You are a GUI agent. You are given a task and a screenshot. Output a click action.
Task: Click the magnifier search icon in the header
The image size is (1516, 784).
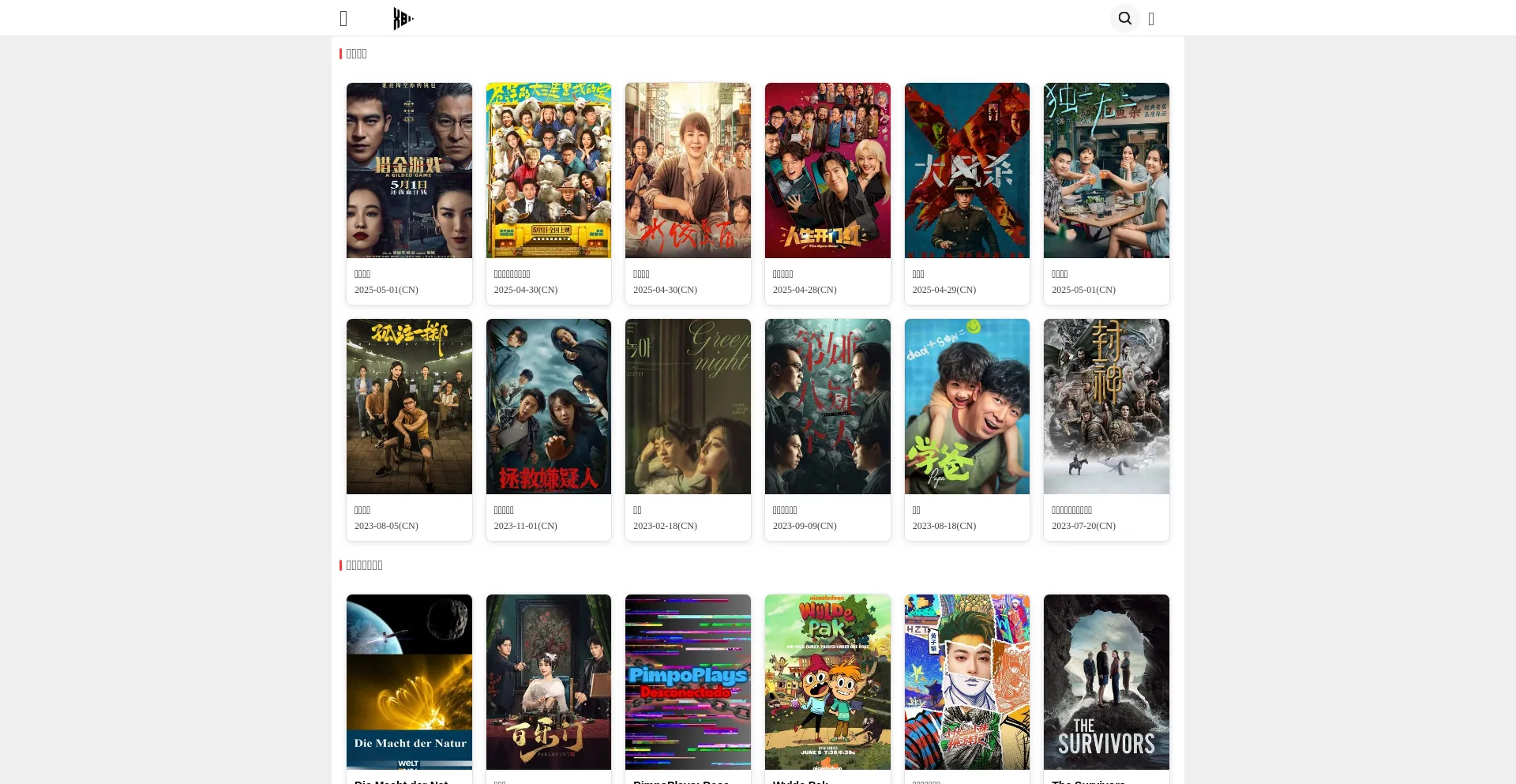1124,18
